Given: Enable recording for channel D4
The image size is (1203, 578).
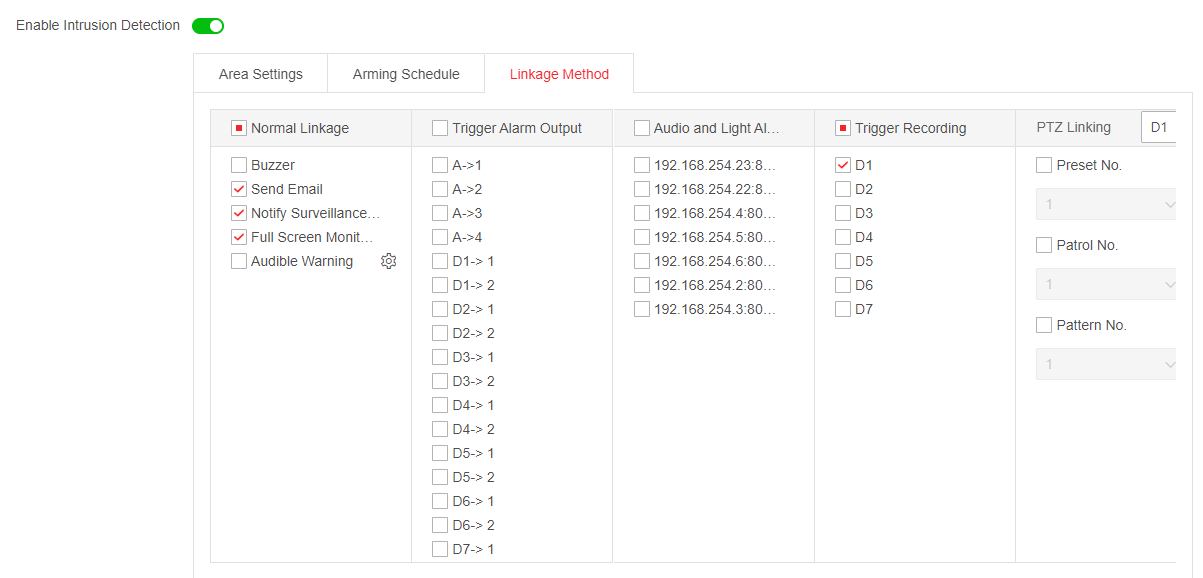Looking at the screenshot, I should point(843,237).
